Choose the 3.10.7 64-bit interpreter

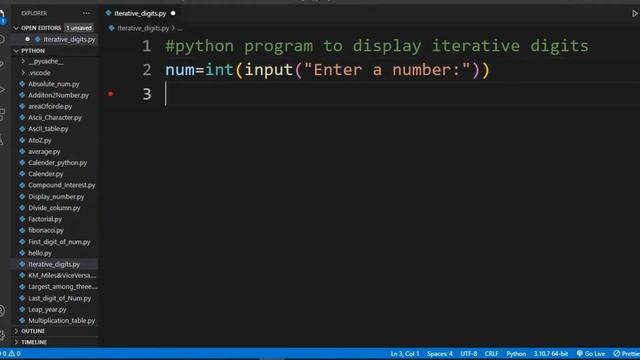point(551,353)
